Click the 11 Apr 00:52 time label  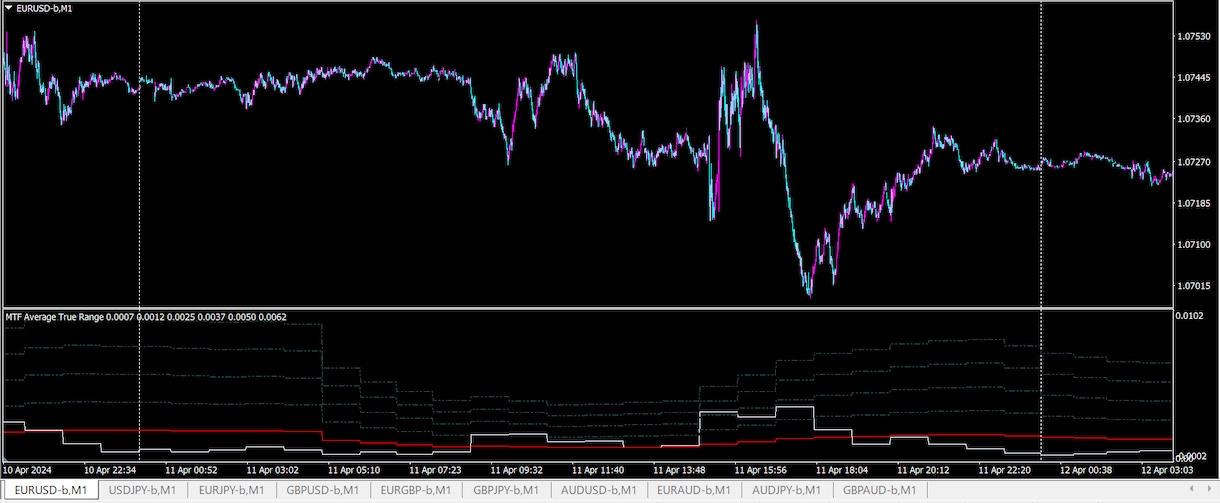click(x=191, y=469)
